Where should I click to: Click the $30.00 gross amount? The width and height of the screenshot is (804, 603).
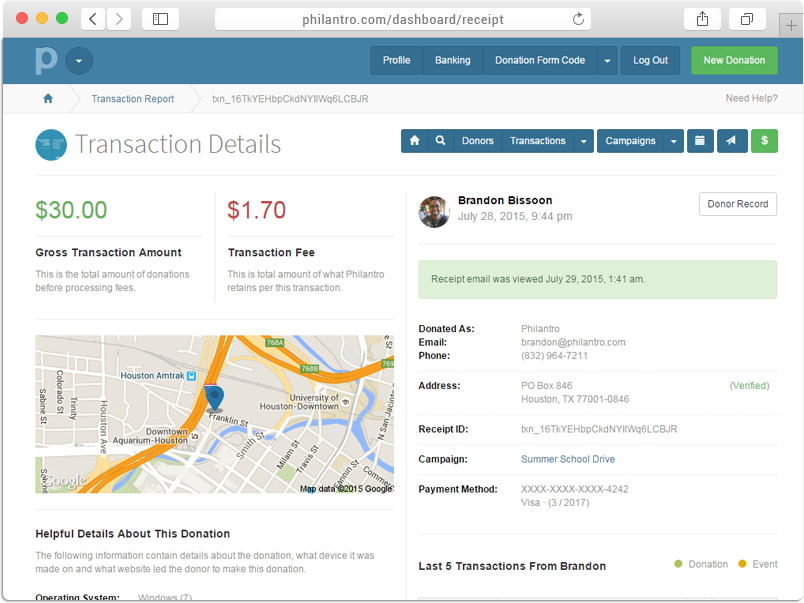click(x=71, y=210)
